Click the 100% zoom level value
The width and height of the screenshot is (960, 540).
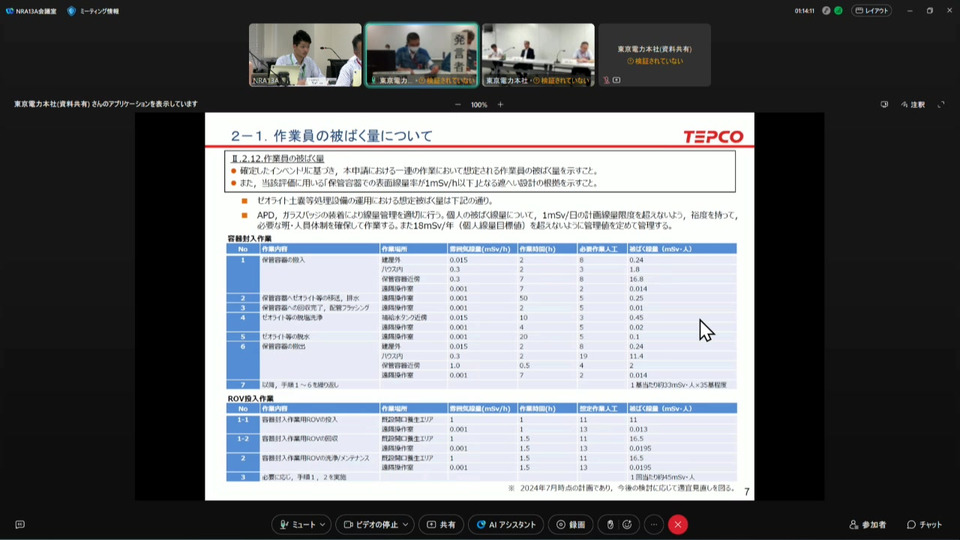[x=479, y=105]
